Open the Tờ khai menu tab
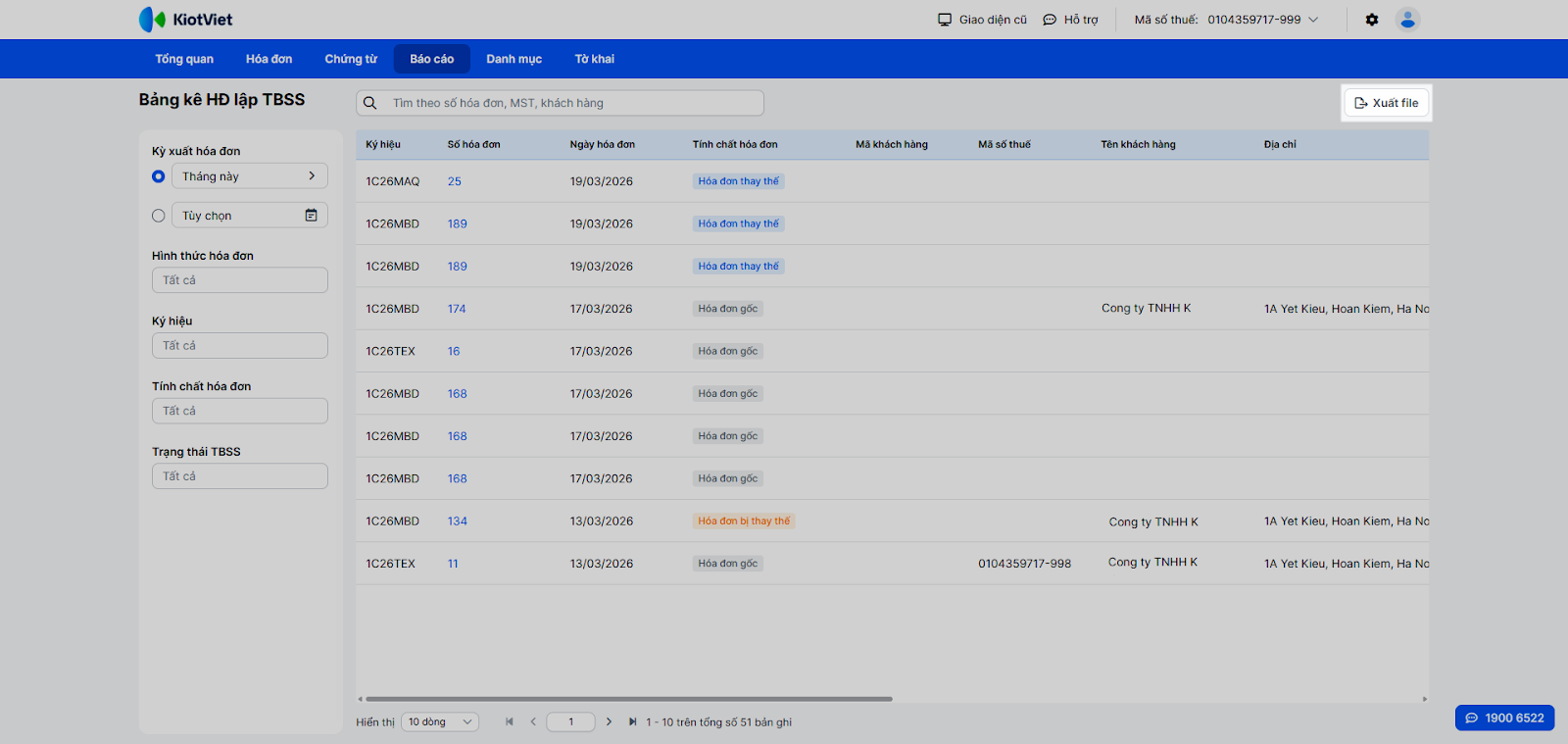Image resolution: width=1568 pixels, height=744 pixels. click(594, 59)
